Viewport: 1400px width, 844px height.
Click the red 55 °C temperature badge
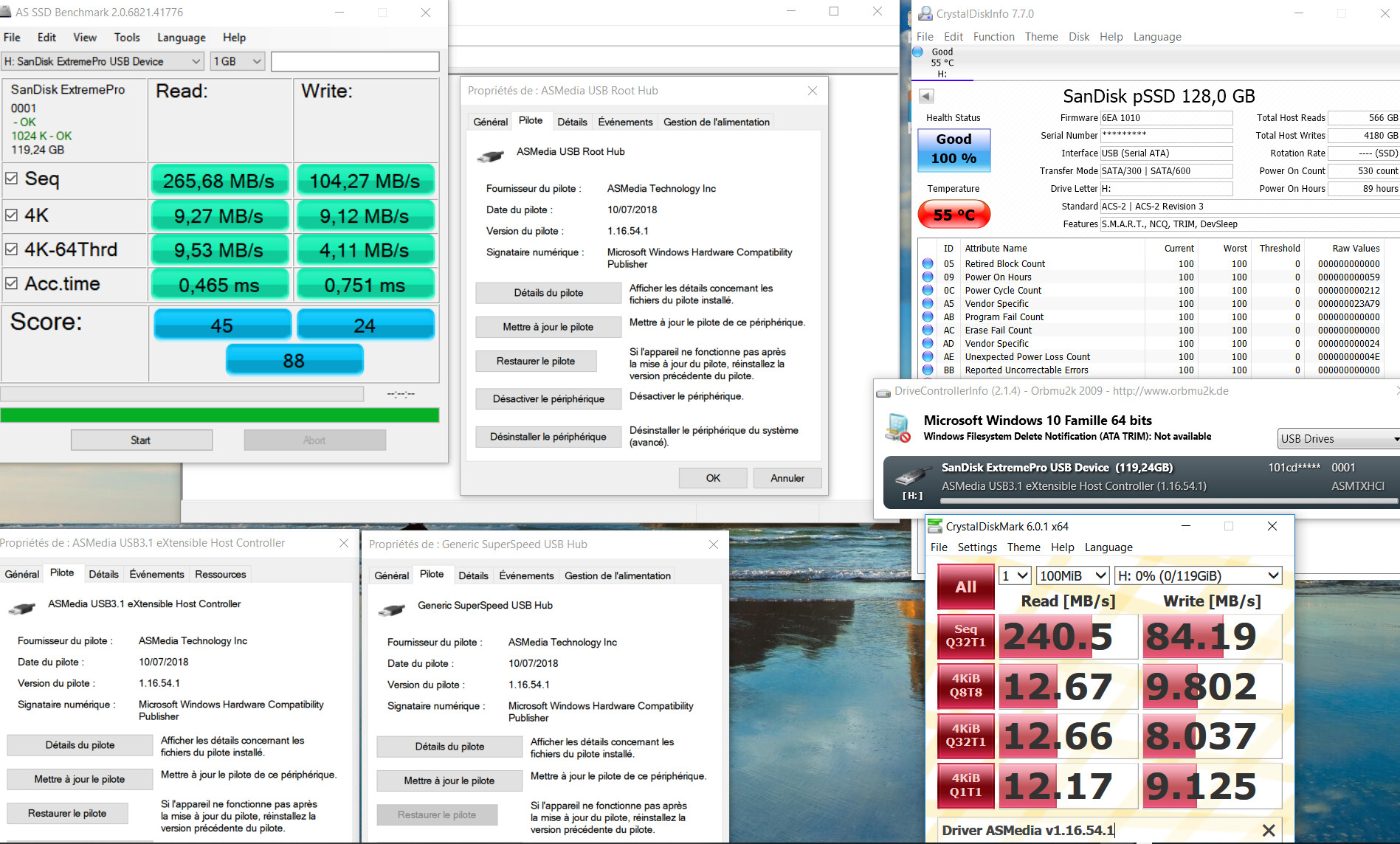tap(954, 215)
